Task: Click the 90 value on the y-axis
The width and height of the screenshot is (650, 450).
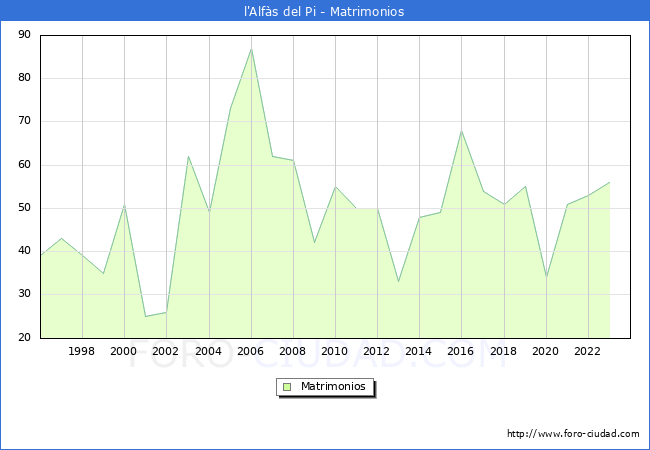Action: [24, 35]
